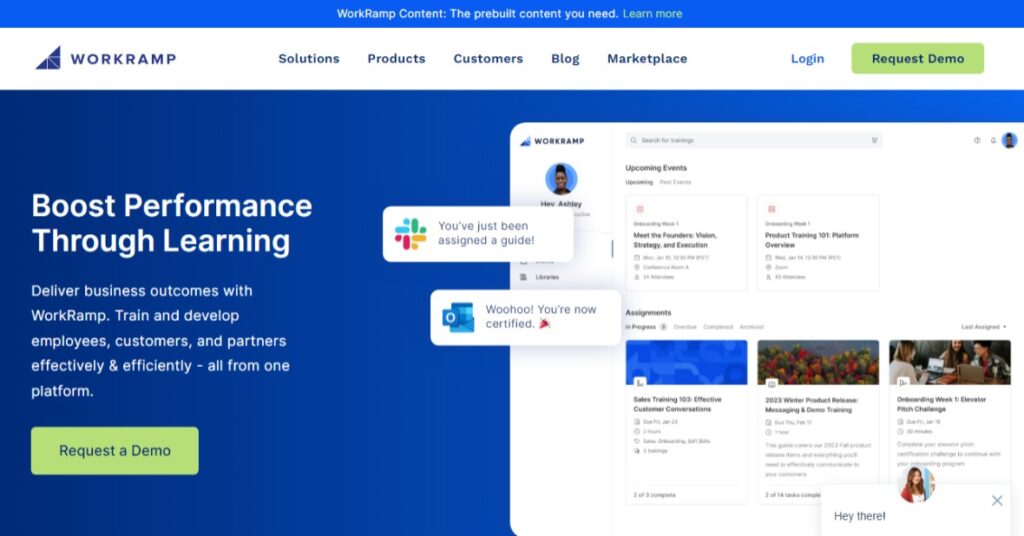Open the Marketplace page

click(x=647, y=59)
